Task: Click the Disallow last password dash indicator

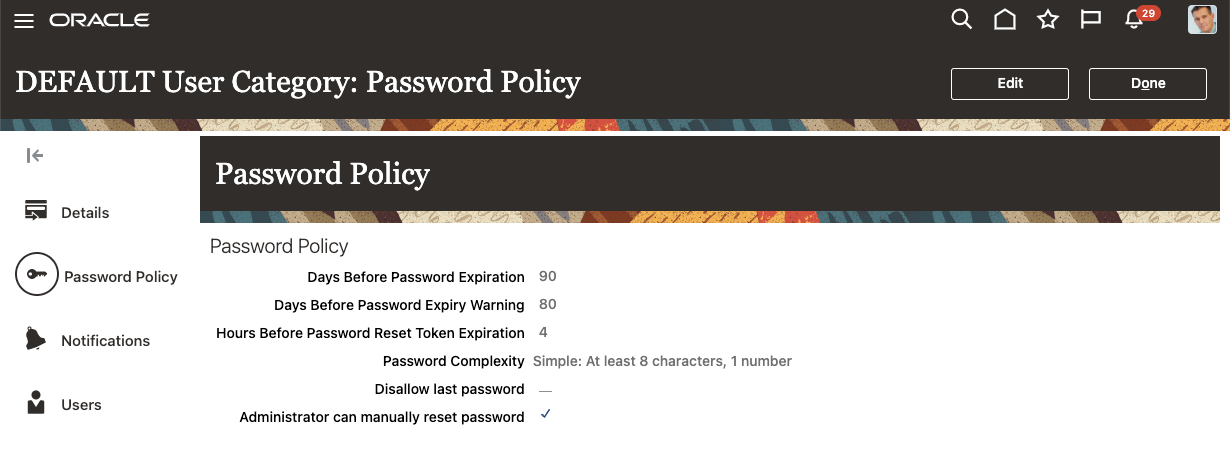Action: pyautogui.click(x=545, y=390)
